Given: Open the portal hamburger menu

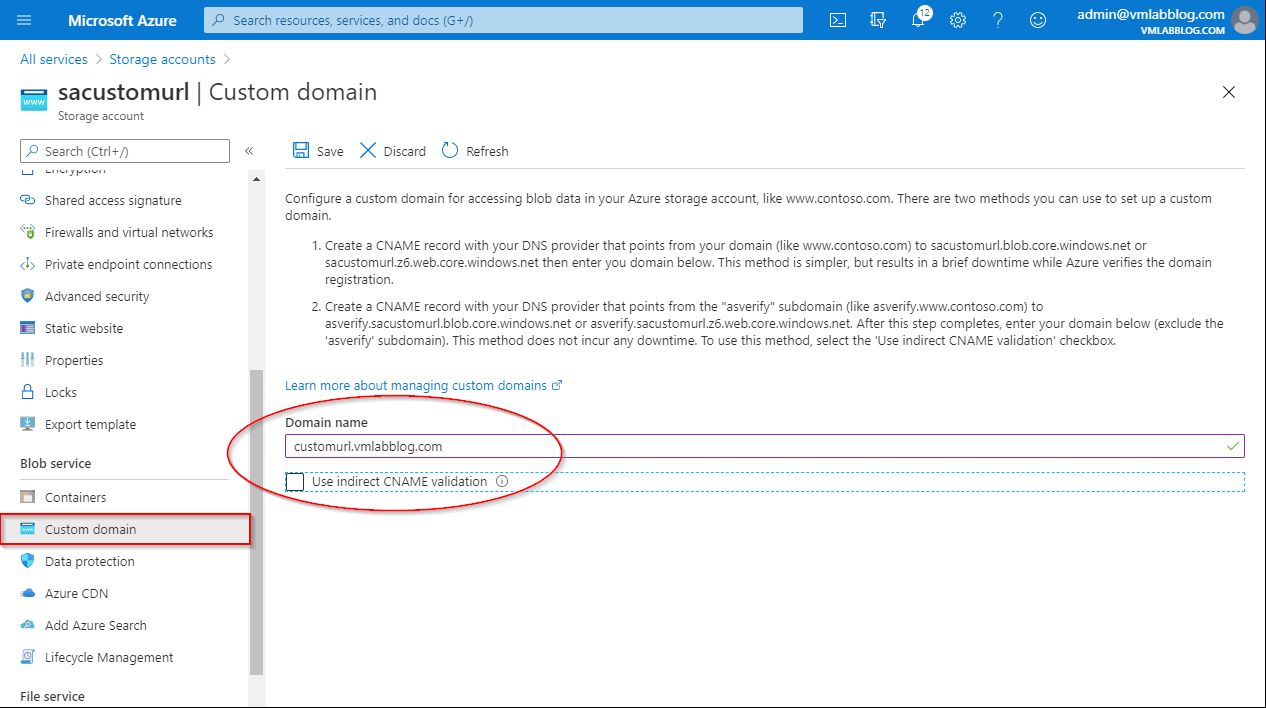Looking at the screenshot, I should tap(25, 19).
